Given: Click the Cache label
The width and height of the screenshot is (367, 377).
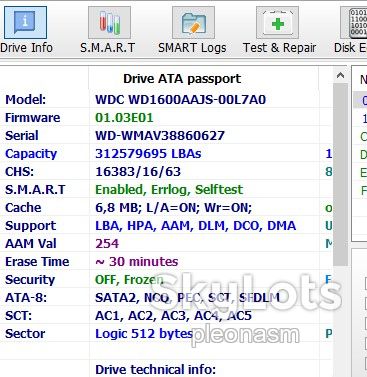Looking at the screenshot, I should click(23, 208).
